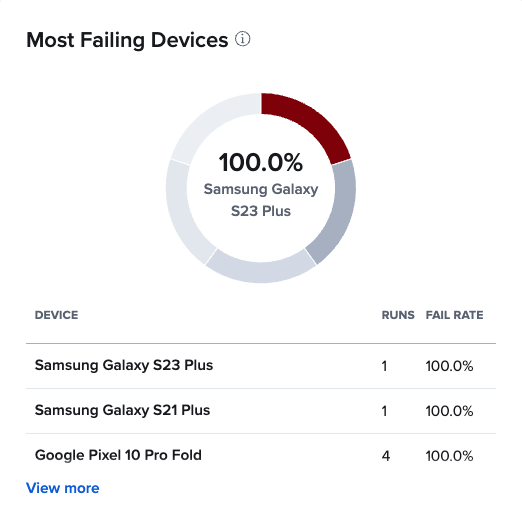522x509 pixels.
Task: Sort by FAIL RATE column header
Action: 454,315
